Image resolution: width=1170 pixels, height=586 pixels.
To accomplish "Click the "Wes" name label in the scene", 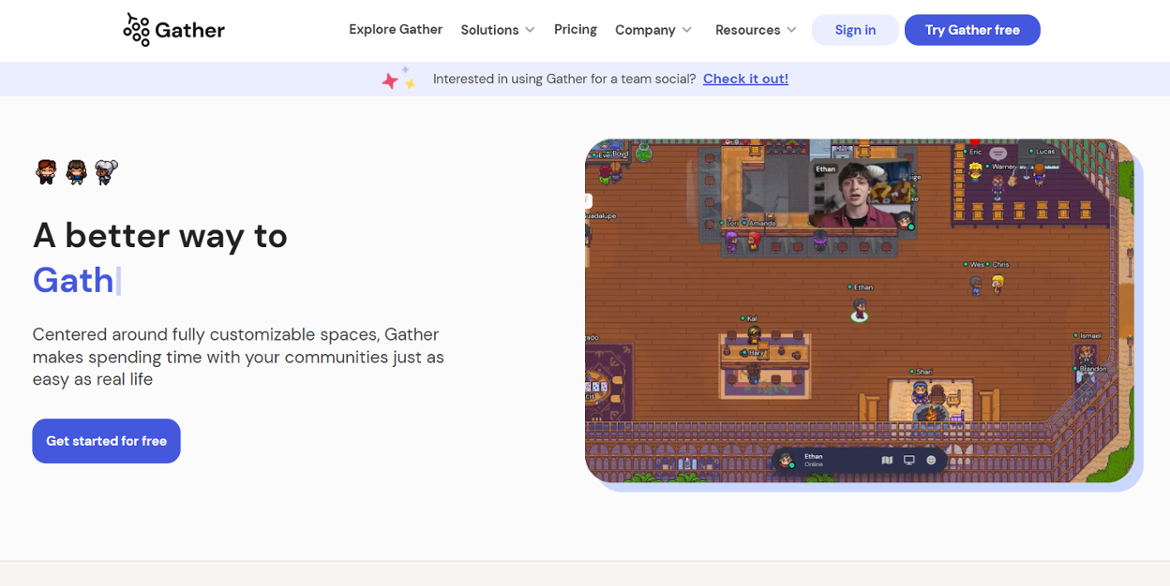I will [977, 264].
